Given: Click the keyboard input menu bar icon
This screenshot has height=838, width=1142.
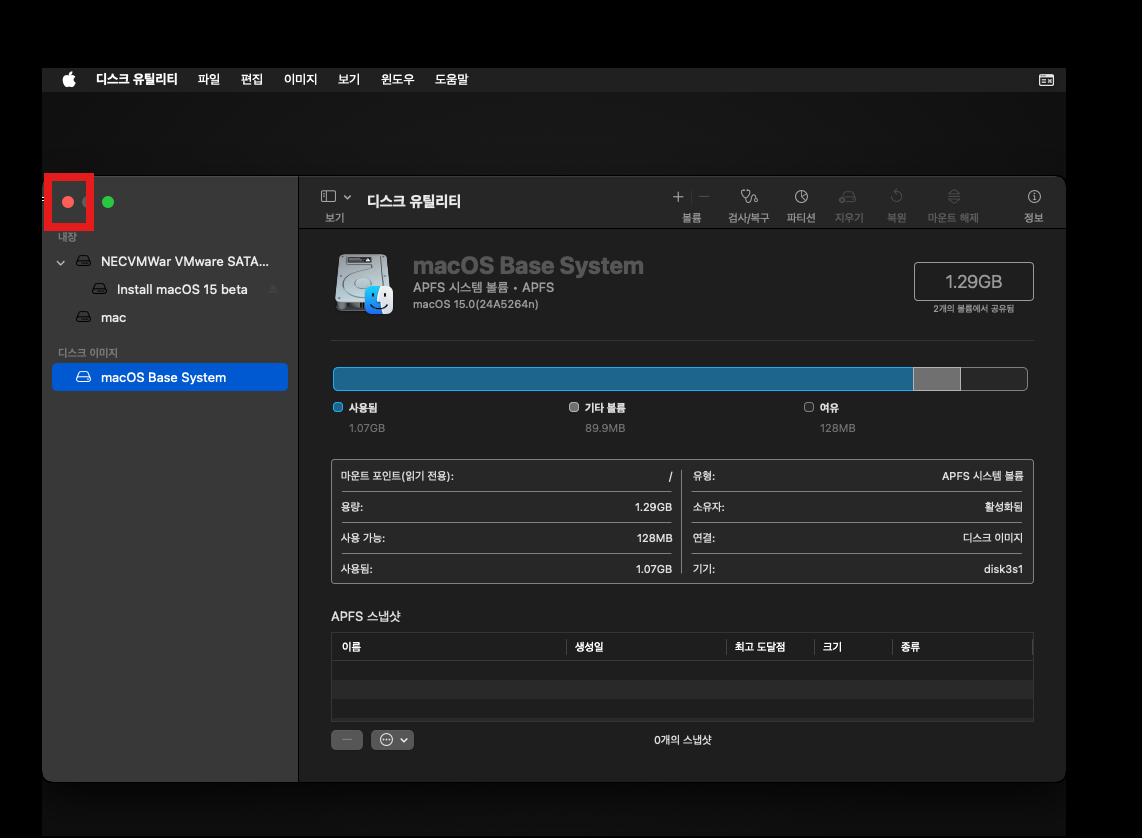Looking at the screenshot, I should pyautogui.click(x=1046, y=80).
